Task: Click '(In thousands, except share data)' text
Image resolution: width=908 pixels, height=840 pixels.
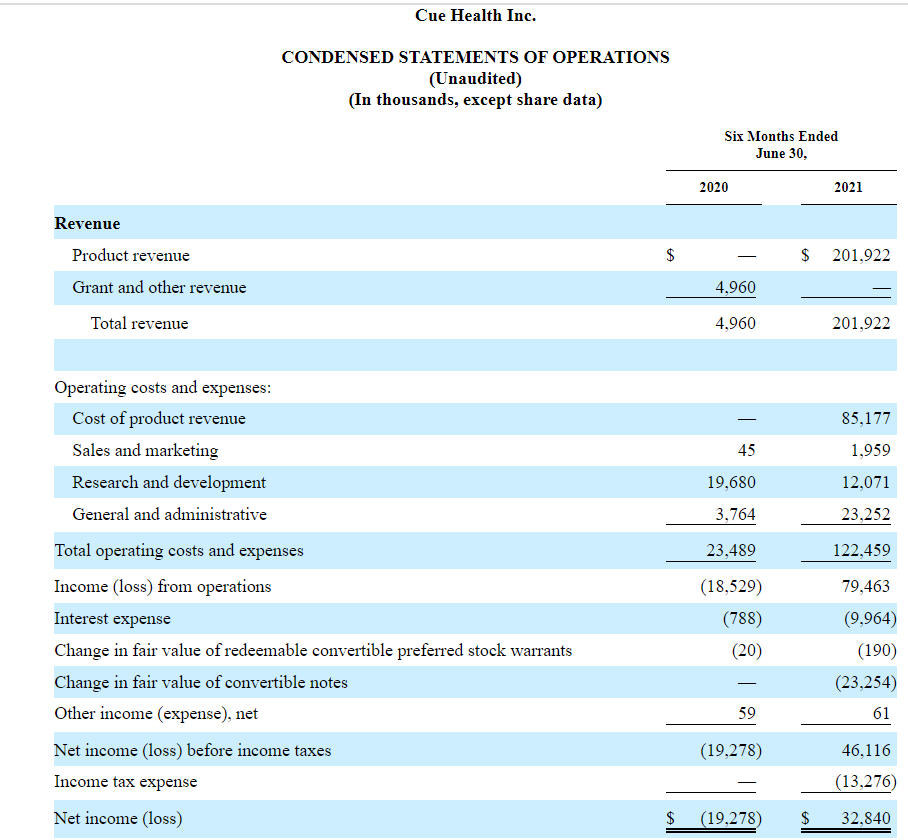Action: pos(475,100)
